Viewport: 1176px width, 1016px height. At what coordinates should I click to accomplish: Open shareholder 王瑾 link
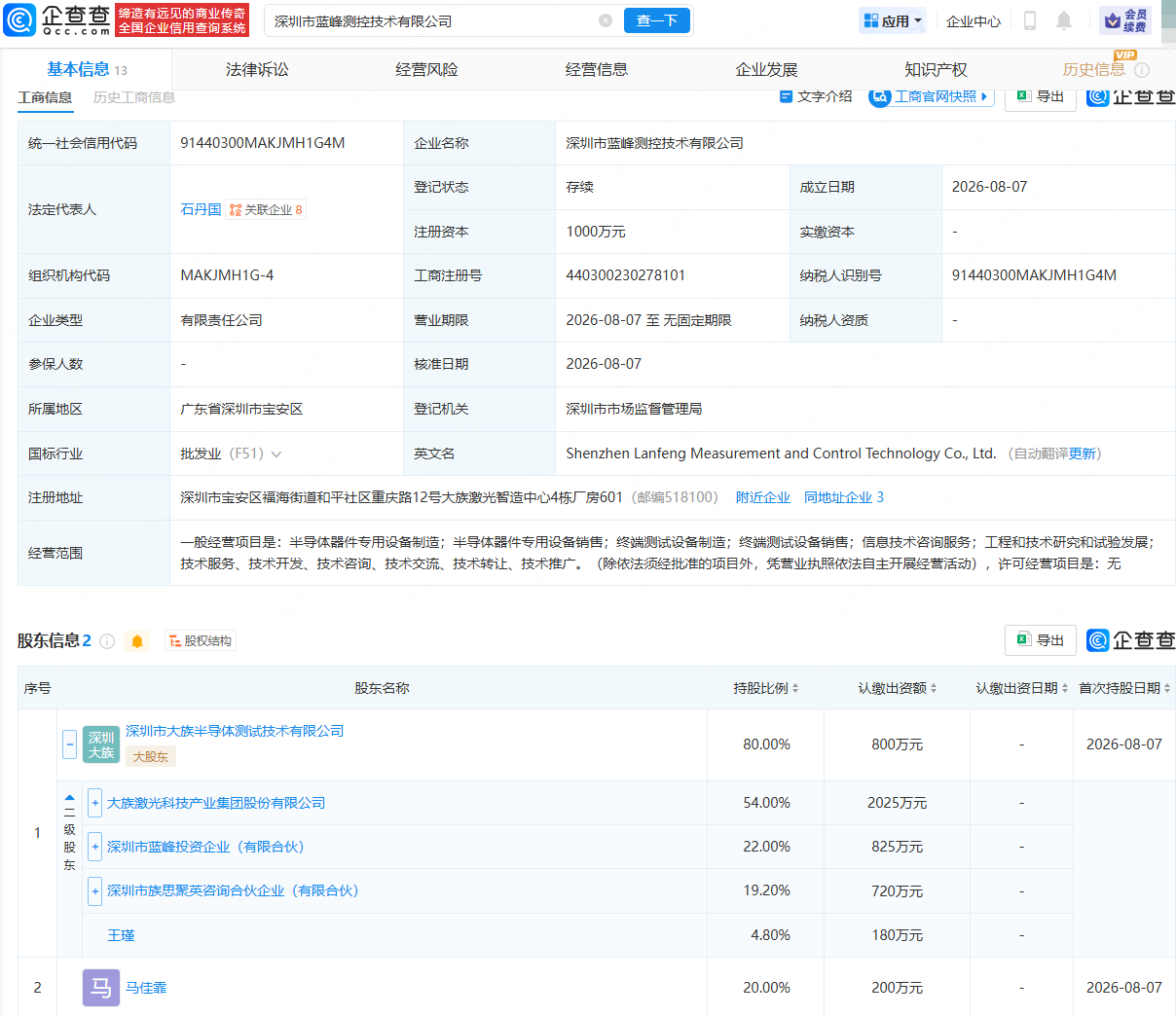121,935
